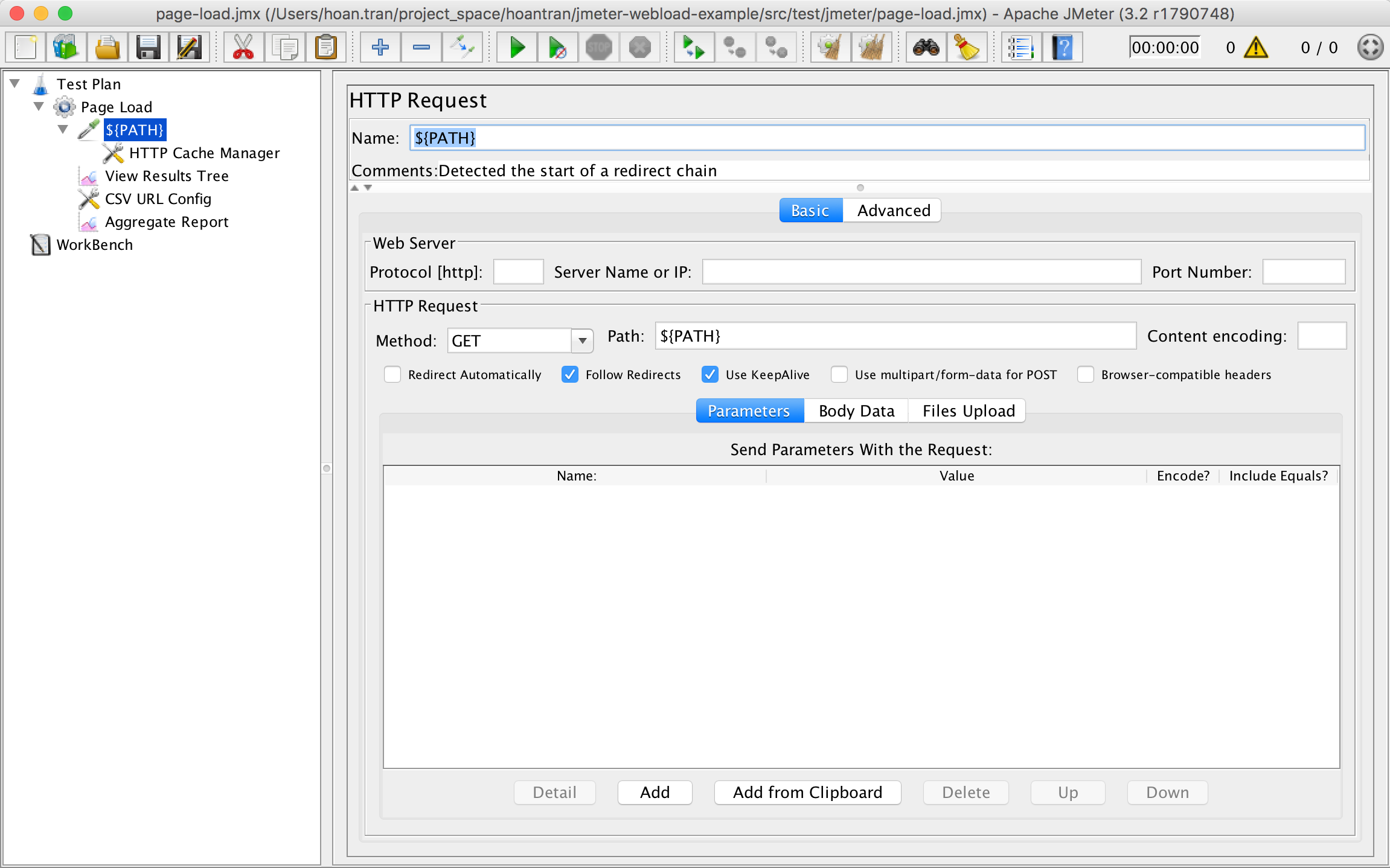
Task: Open the Aggregate Report listener
Action: pos(167,222)
